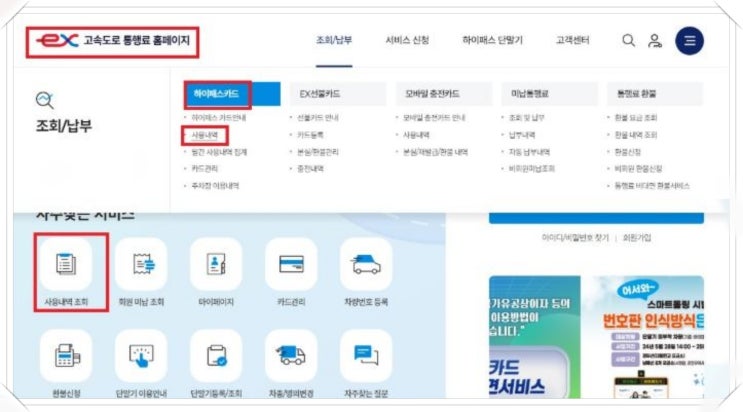Select 고객센터 in the top navigation
743x412 pixels.
572,40
